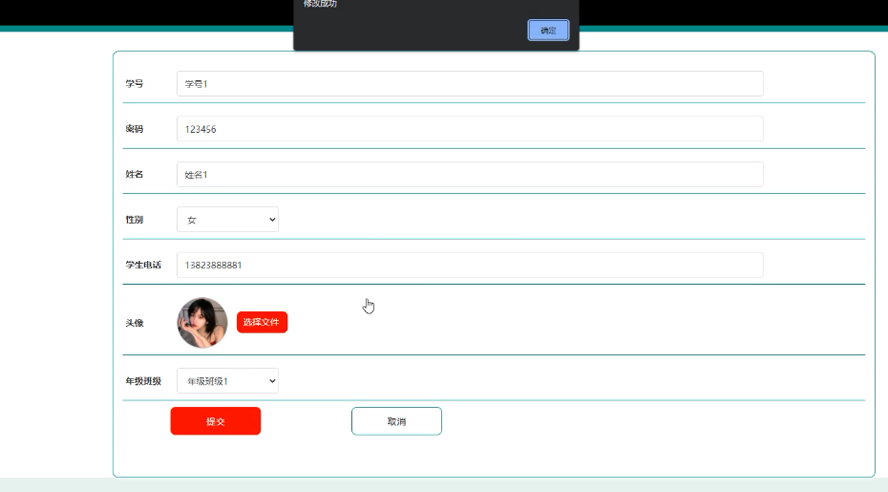Click the 学生电话 field label

(x=143, y=265)
